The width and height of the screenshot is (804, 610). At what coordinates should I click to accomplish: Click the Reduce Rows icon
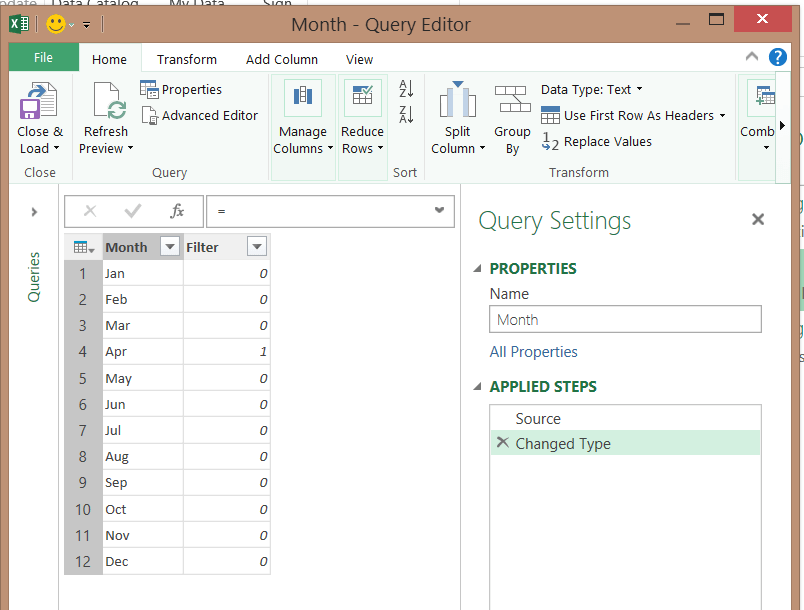[x=362, y=99]
